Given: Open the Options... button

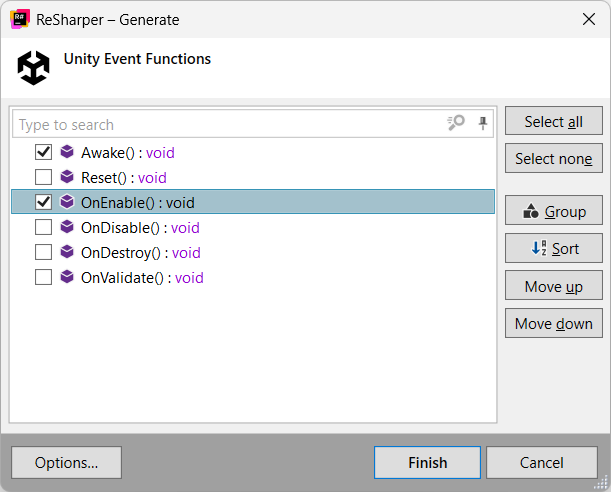Looking at the screenshot, I should coord(66,462).
